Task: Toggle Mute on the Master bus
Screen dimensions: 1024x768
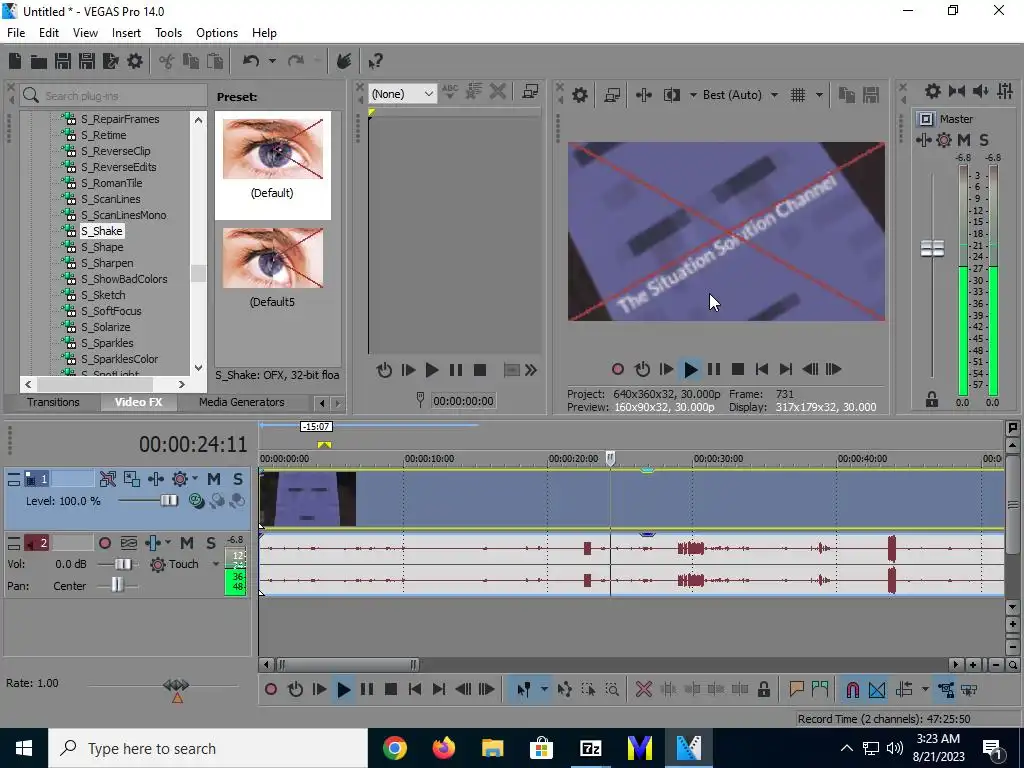Action: [964, 140]
